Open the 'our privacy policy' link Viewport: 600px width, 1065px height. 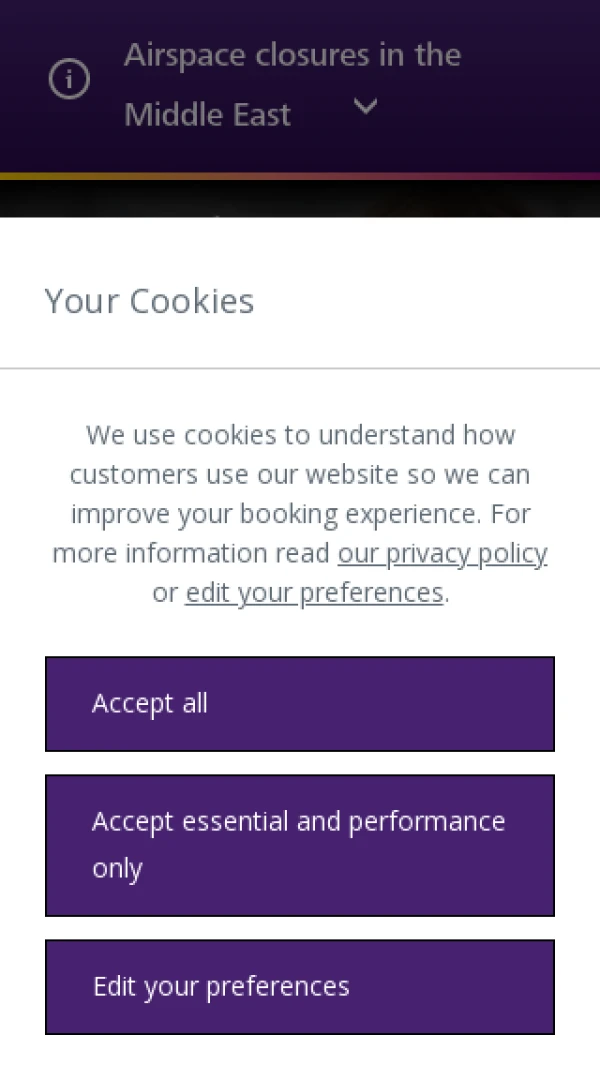click(442, 553)
